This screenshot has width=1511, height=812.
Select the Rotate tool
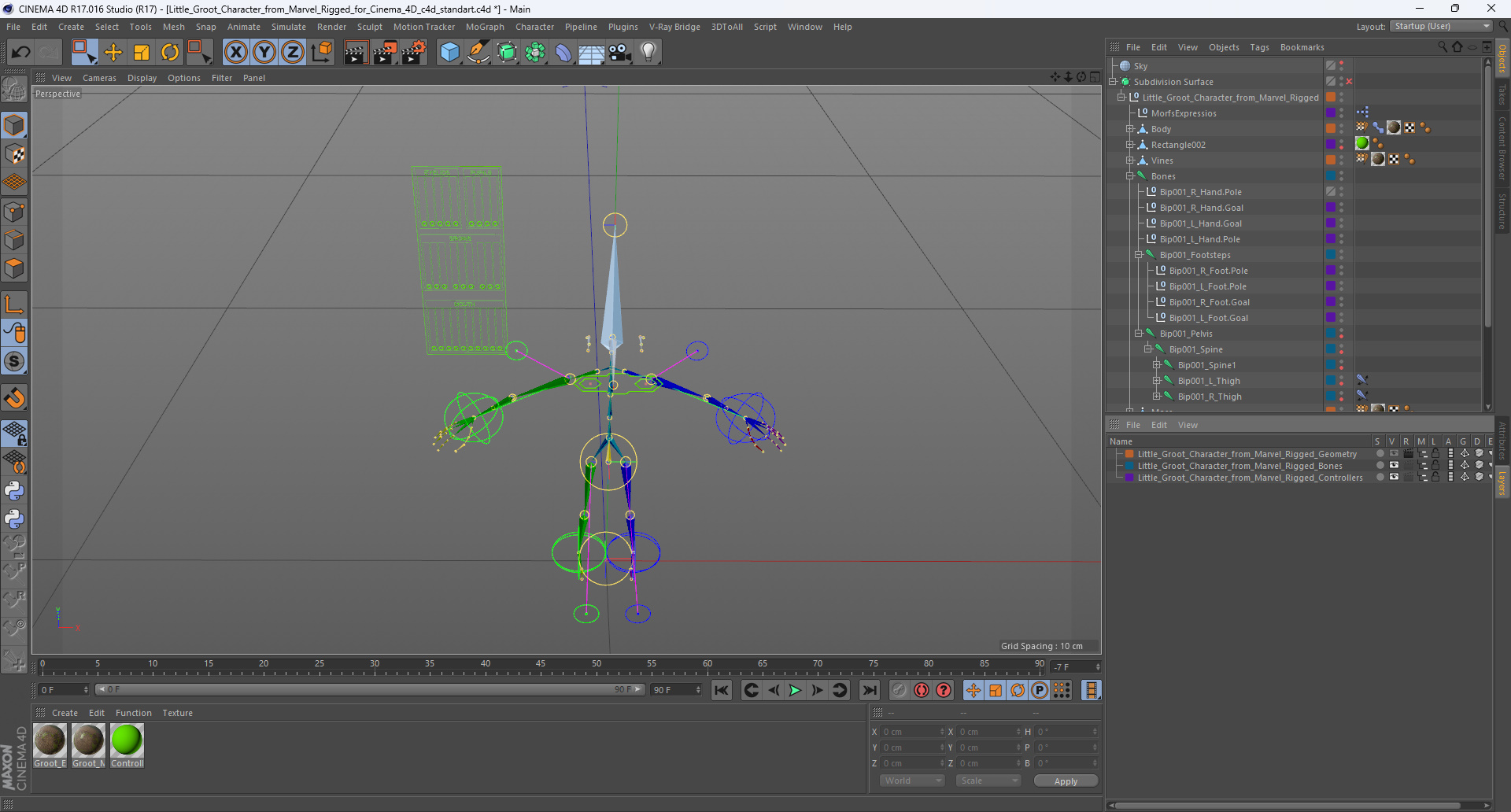170,52
